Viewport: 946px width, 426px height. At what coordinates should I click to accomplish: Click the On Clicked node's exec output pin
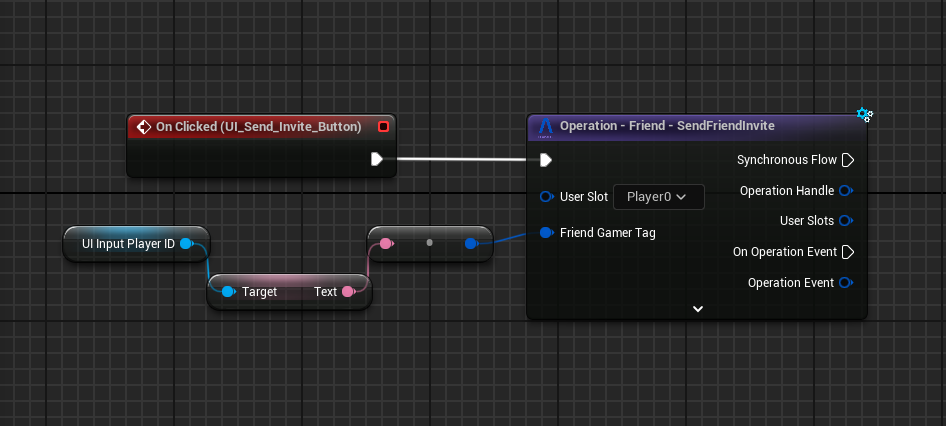click(x=377, y=159)
